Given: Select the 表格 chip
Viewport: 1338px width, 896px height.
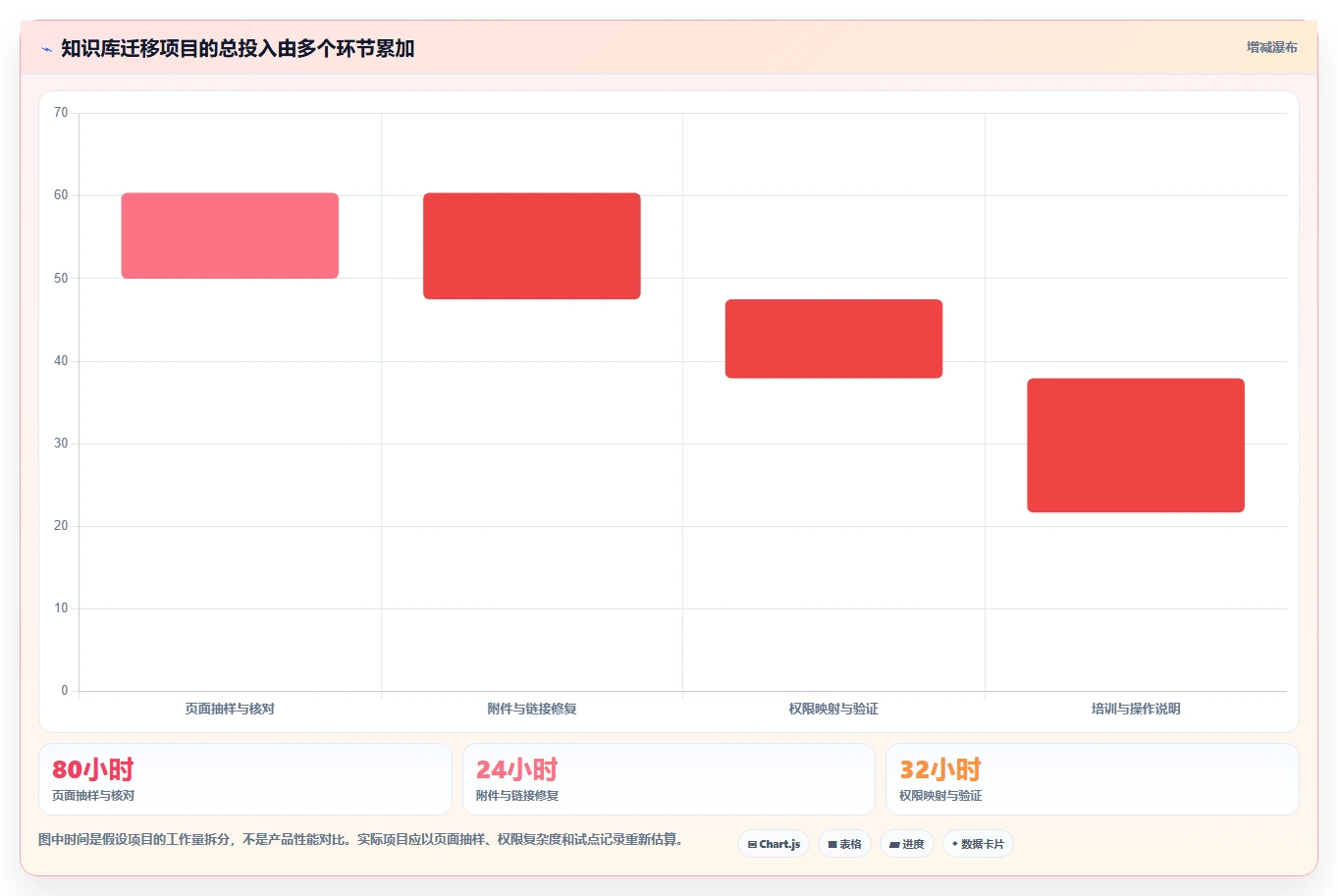Looking at the screenshot, I should (844, 844).
